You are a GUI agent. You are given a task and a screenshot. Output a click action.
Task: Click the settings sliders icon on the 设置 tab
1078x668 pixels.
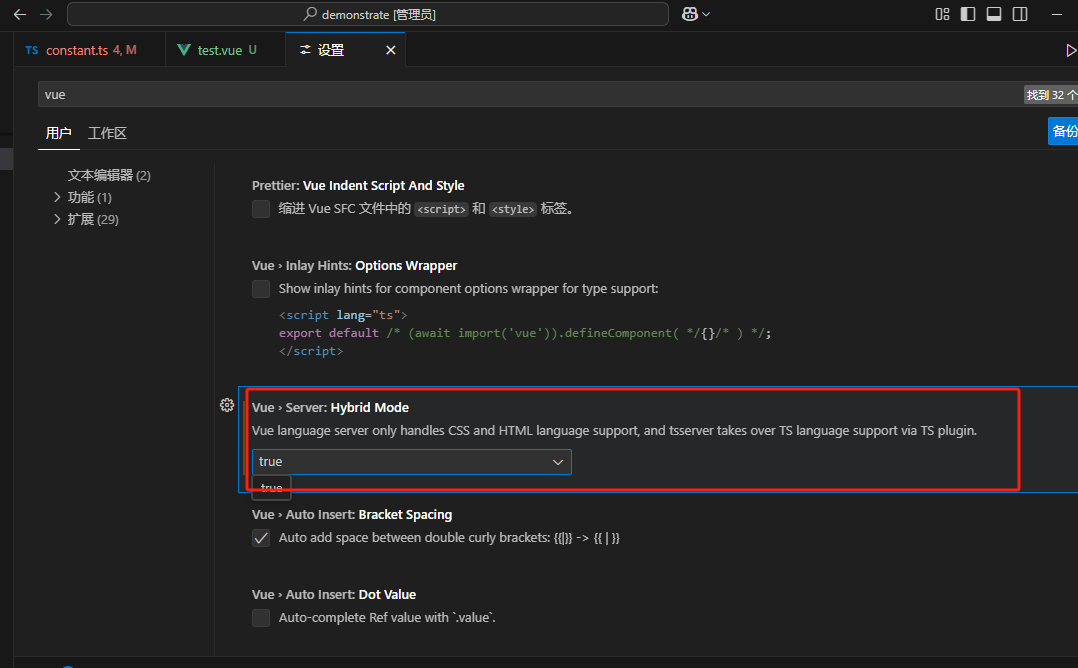click(305, 50)
